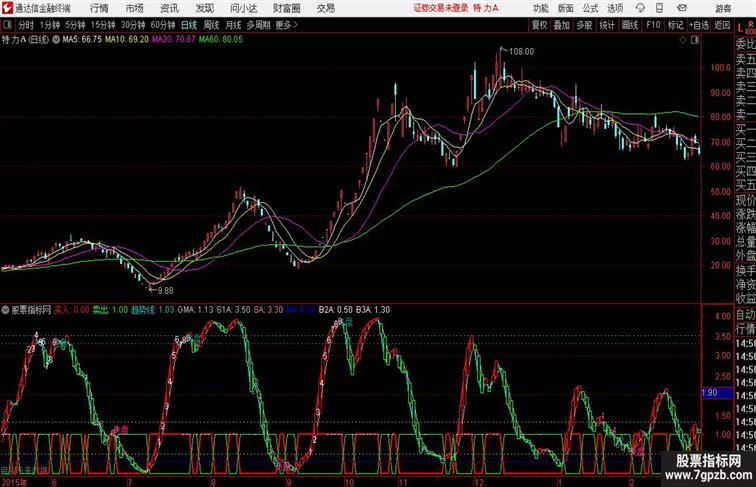
Task: Click 买入: 0.00 indicator readout
Action: 71,310
